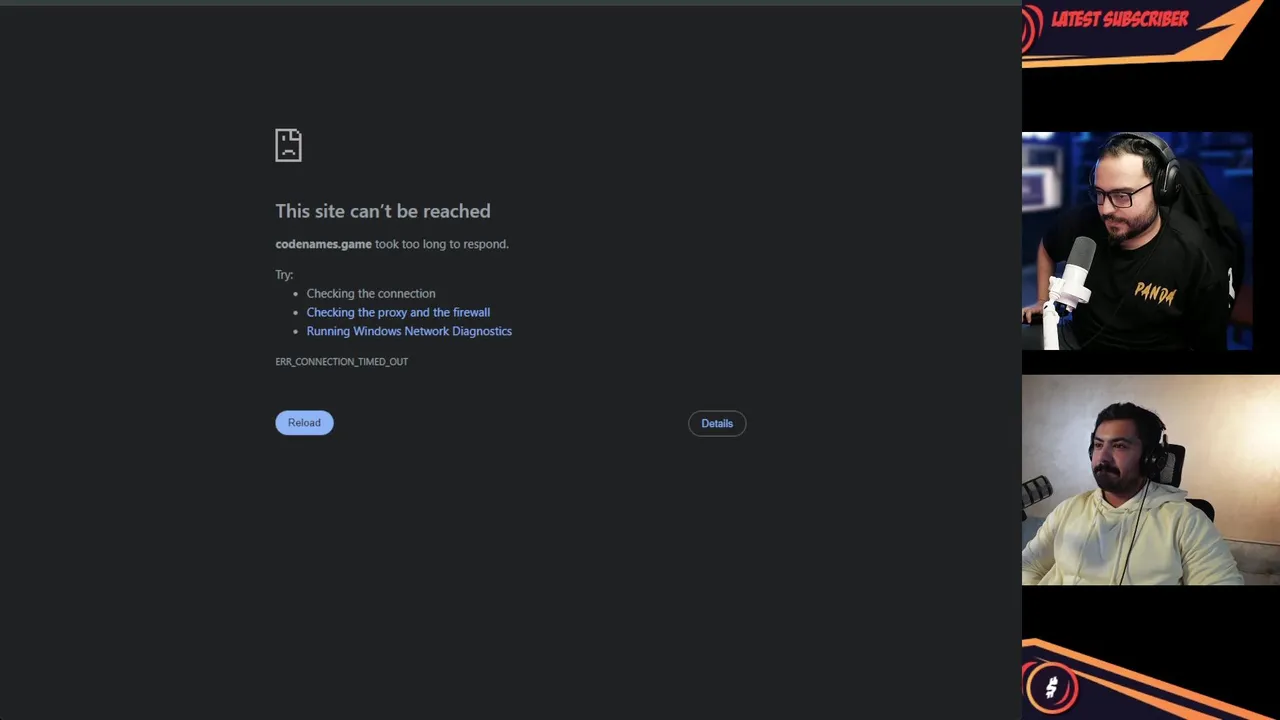Click the sad page error icon
The image size is (1280, 720).
click(x=288, y=145)
